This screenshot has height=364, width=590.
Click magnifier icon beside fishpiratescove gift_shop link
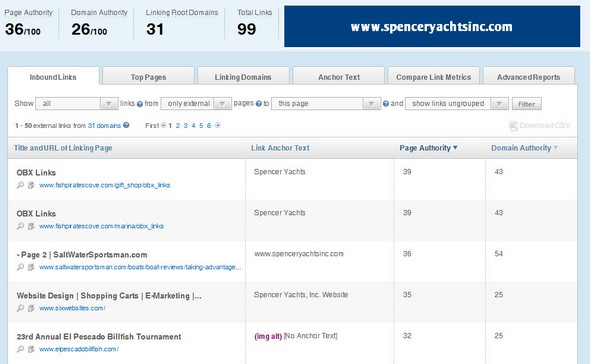[x=20, y=185]
